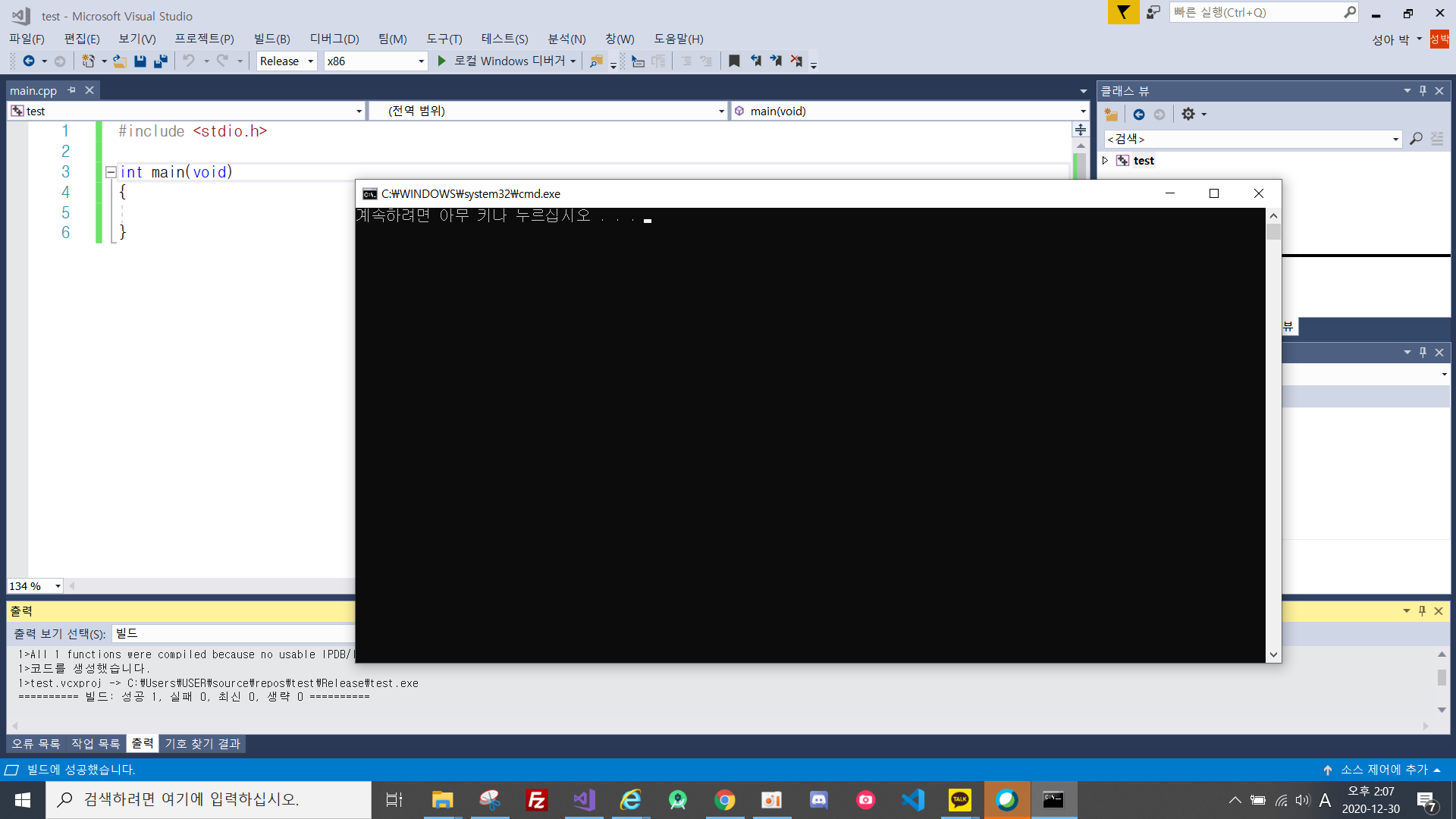The width and height of the screenshot is (1456, 819).
Task: Click the Clear All Bookmarks icon
Action: coord(795,61)
